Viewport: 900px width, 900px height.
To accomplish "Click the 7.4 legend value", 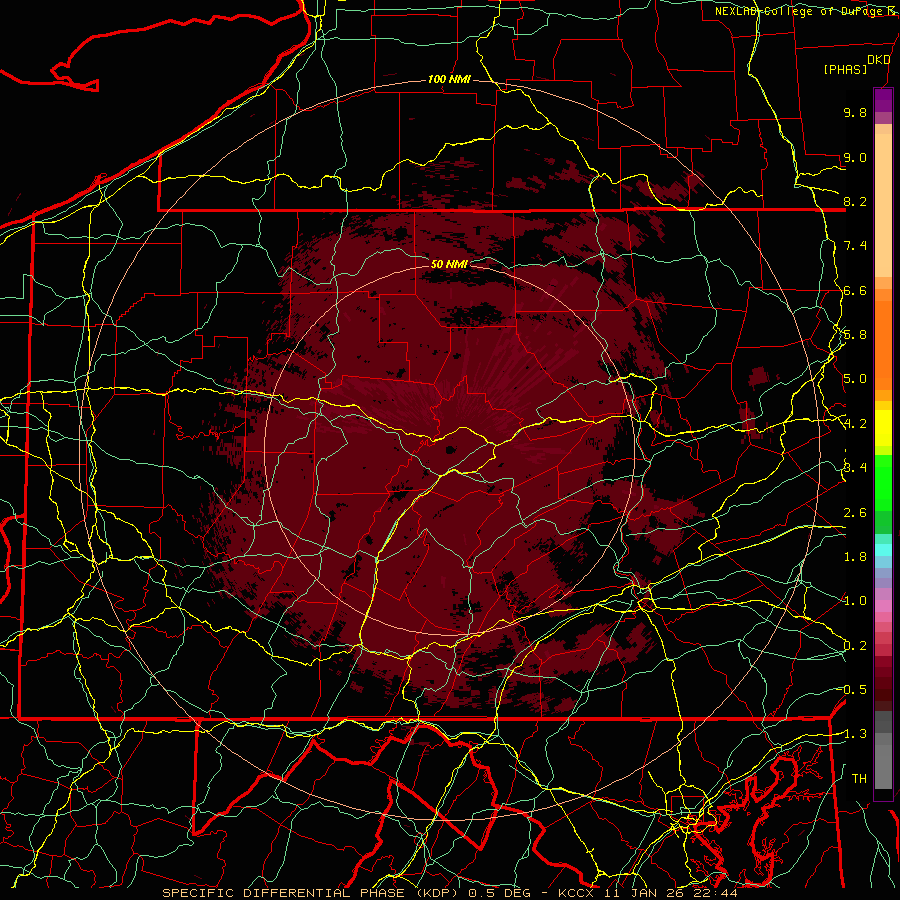I will [855, 246].
